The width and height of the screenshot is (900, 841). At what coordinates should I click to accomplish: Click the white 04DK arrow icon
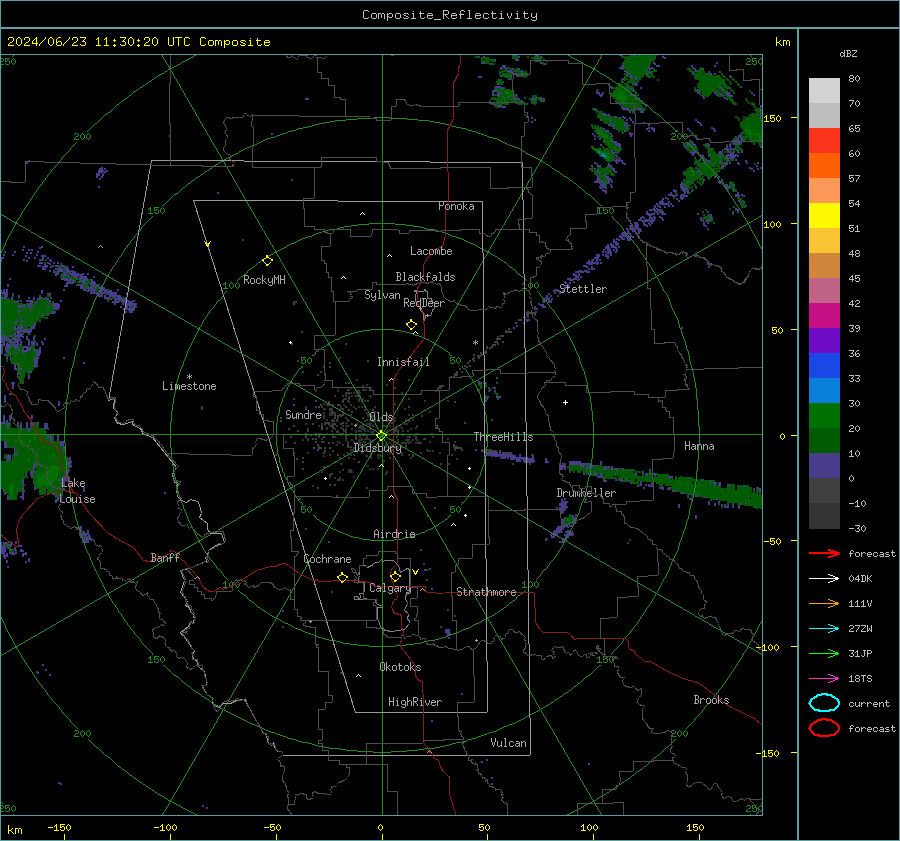(x=824, y=578)
